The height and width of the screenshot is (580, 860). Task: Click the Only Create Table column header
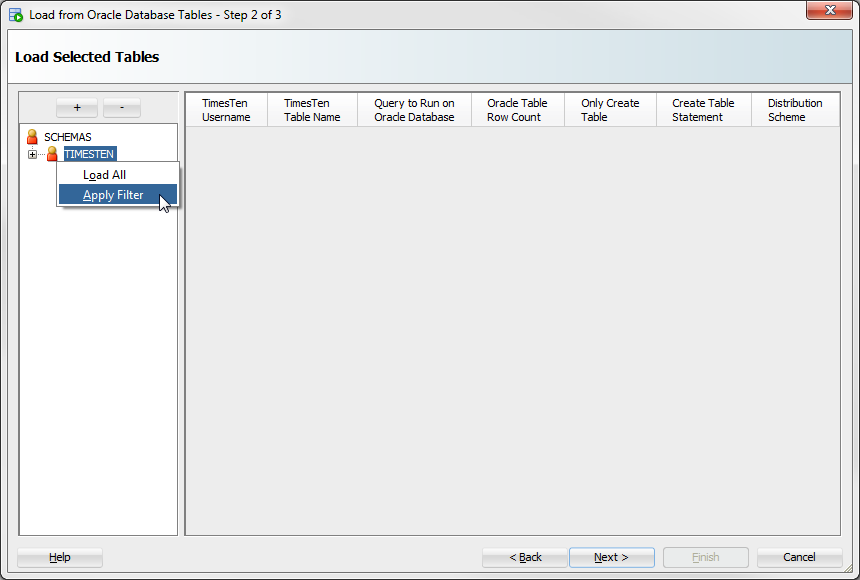610,110
